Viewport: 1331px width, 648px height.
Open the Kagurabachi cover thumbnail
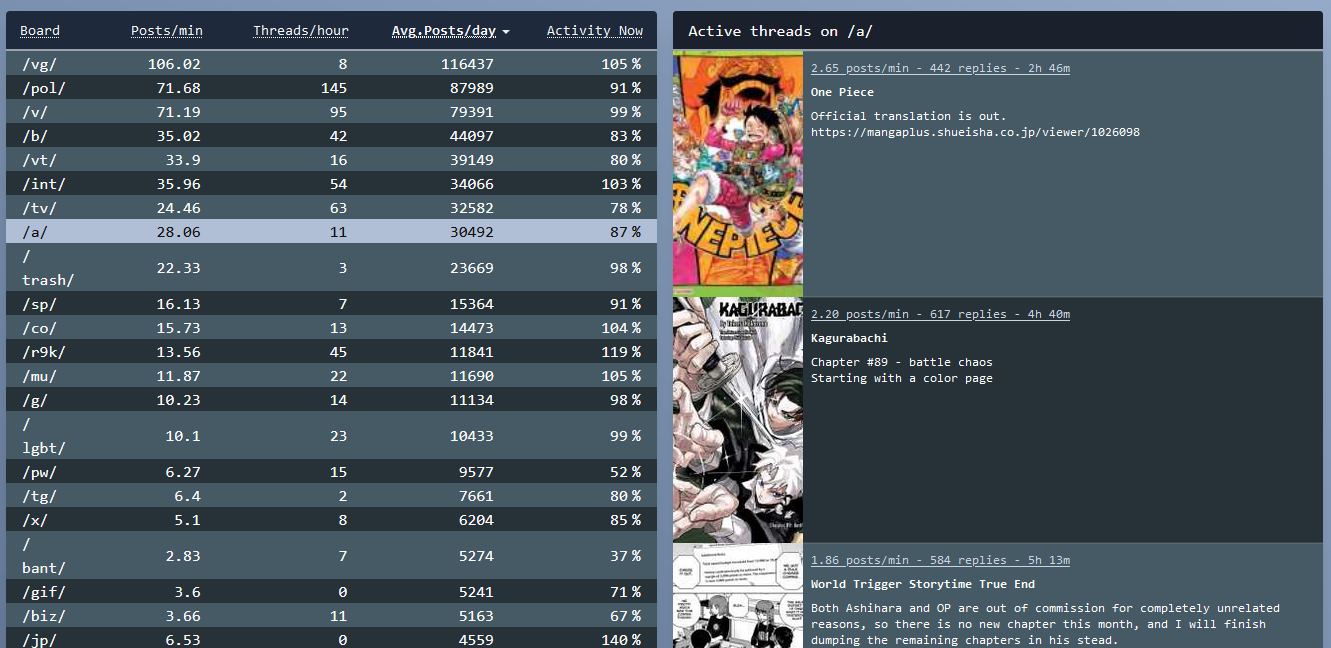coord(738,420)
